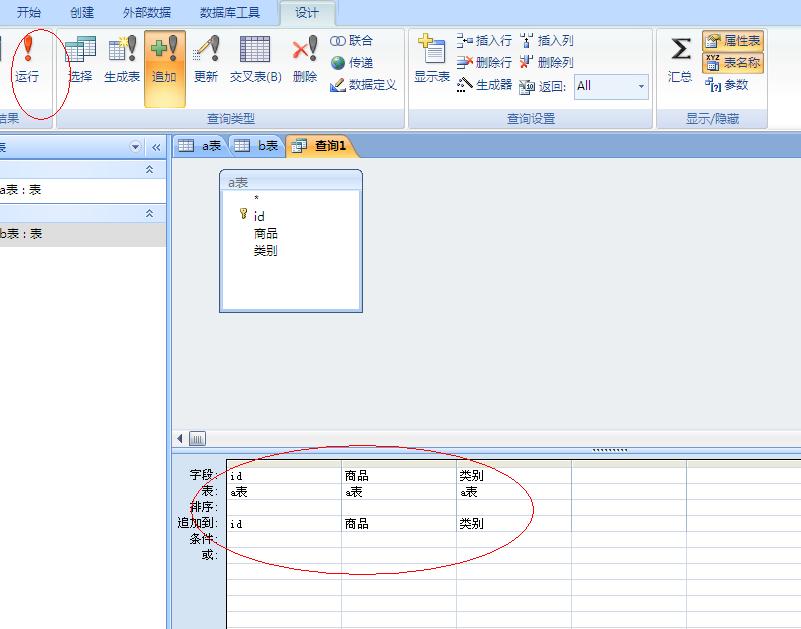Select the 删除 delete query type
The height and width of the screenshot is (629, 801).
(x=305, y=59)
